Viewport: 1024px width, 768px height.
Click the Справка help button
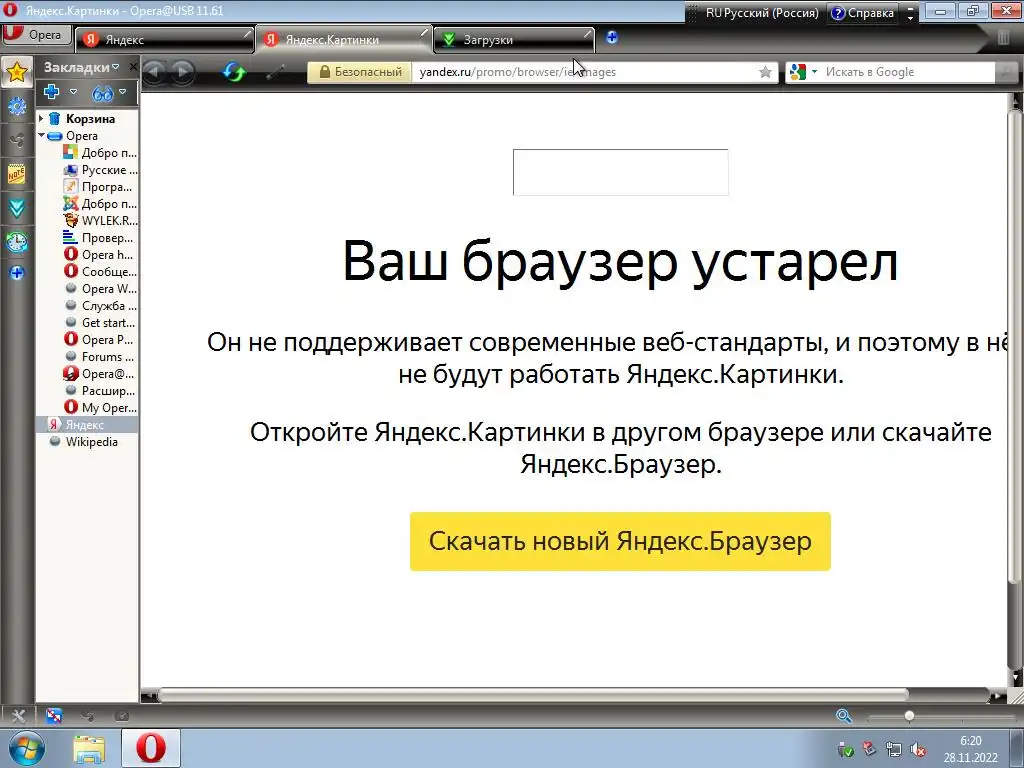(x=863, y=13)
